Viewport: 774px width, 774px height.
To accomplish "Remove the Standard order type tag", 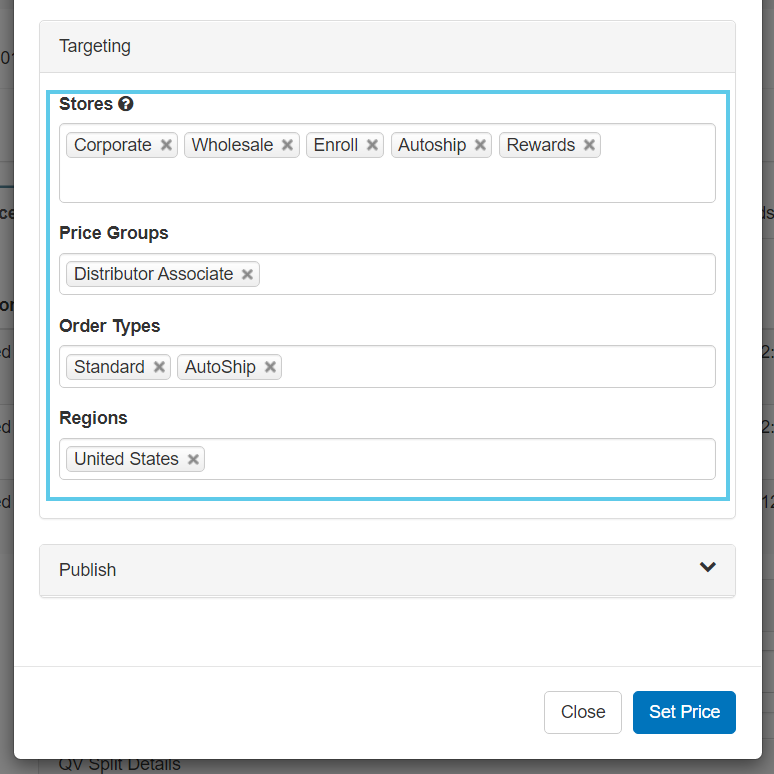I will click(x=159, y=367).
